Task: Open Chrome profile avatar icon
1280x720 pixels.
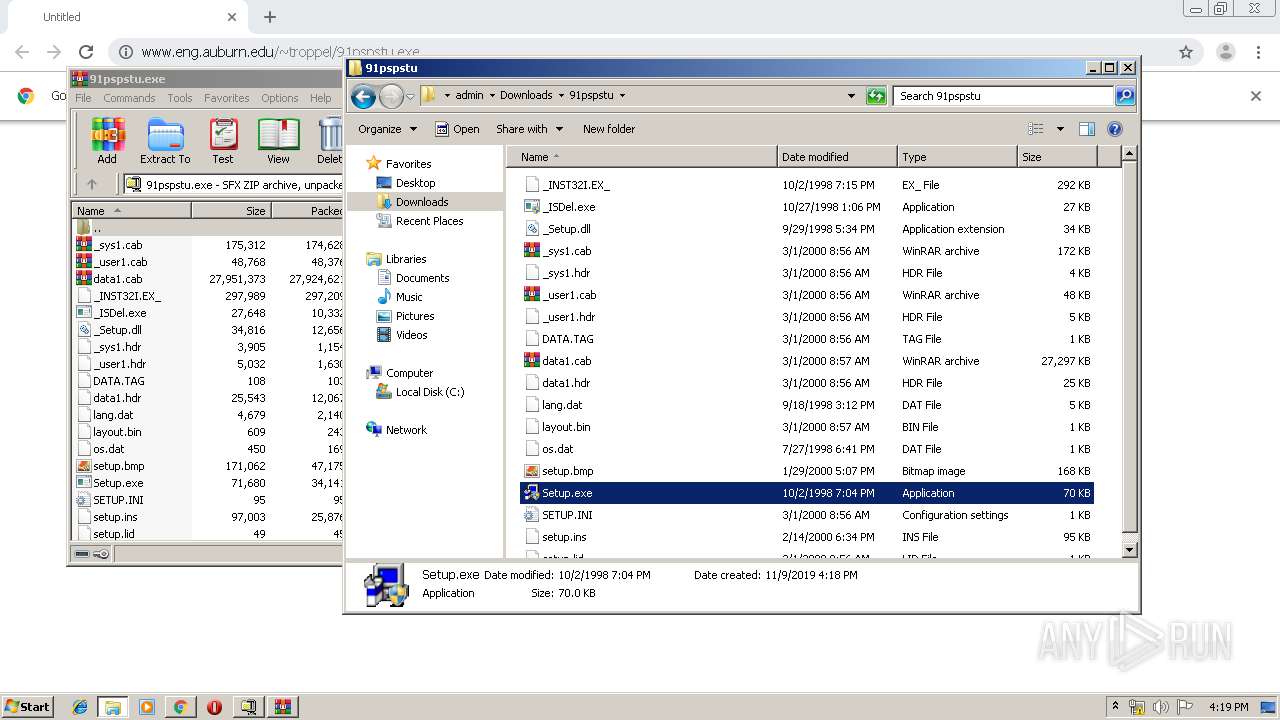Action: tap(1226, 52)
